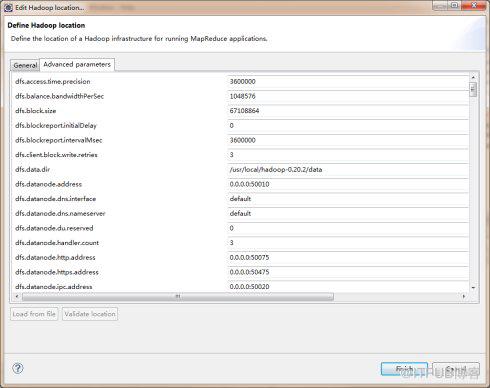Close the Edit Hadoop location dialog

[x=475, y=5]
